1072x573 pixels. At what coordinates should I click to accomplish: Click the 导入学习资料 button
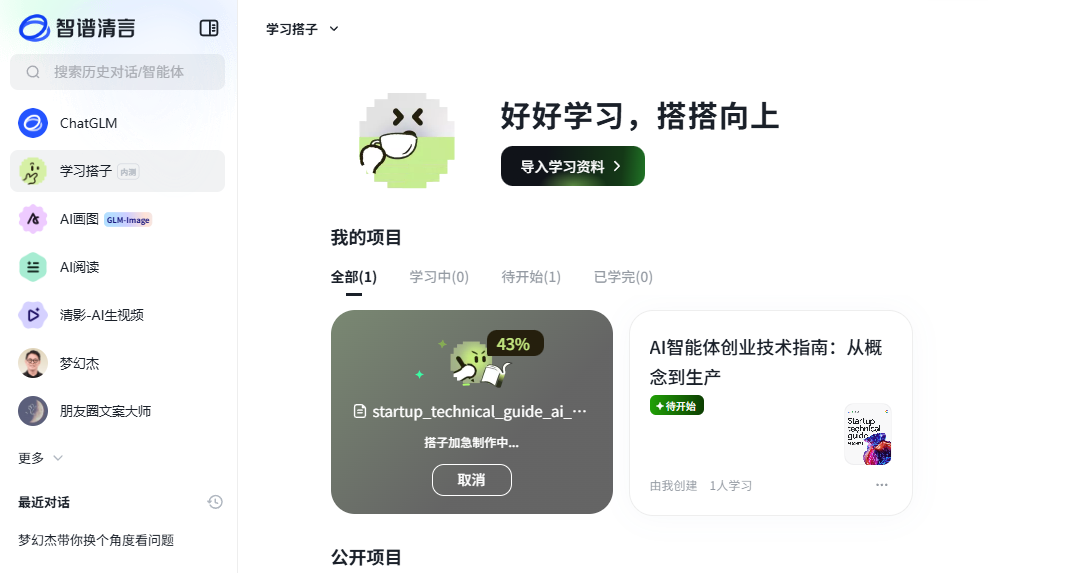(x=573, y=166)
